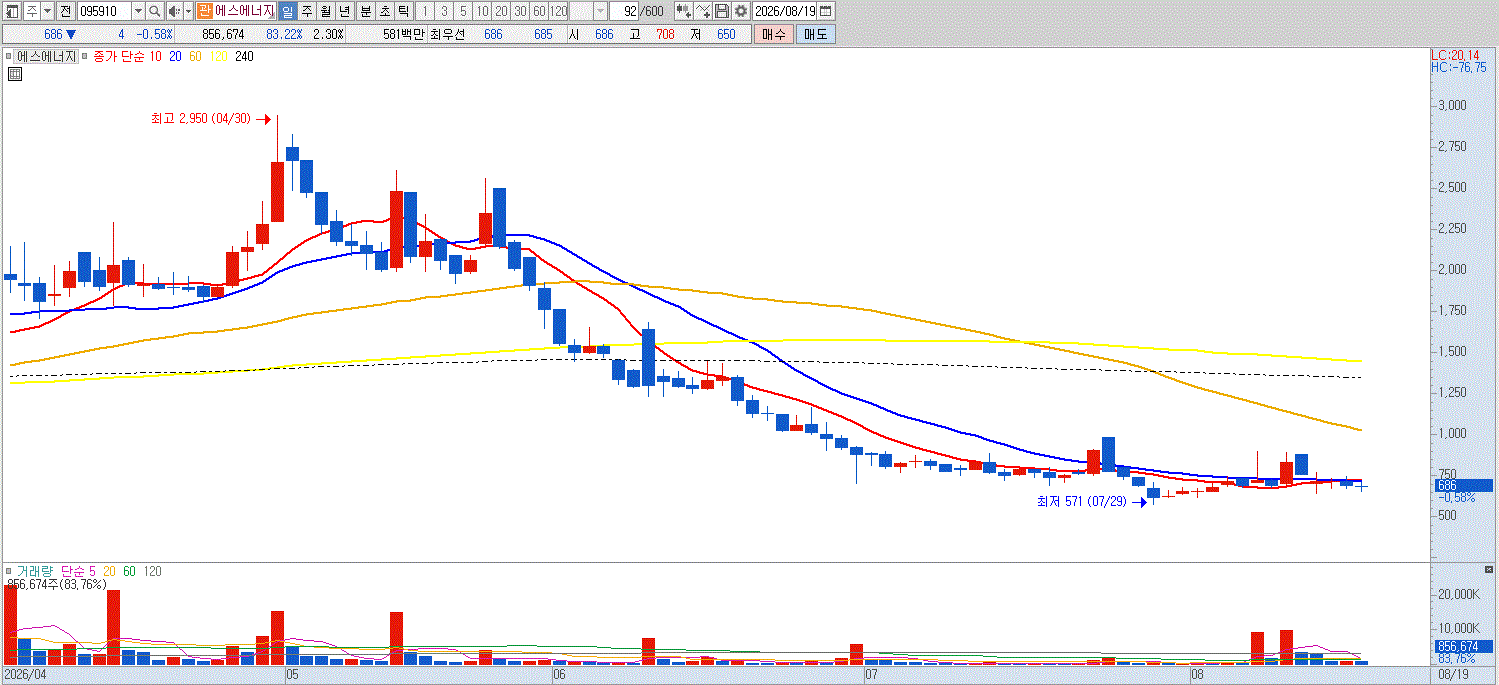
Task: Click the magnifier stock search icon
Action: pyautogui.click(x=155, y=11)
